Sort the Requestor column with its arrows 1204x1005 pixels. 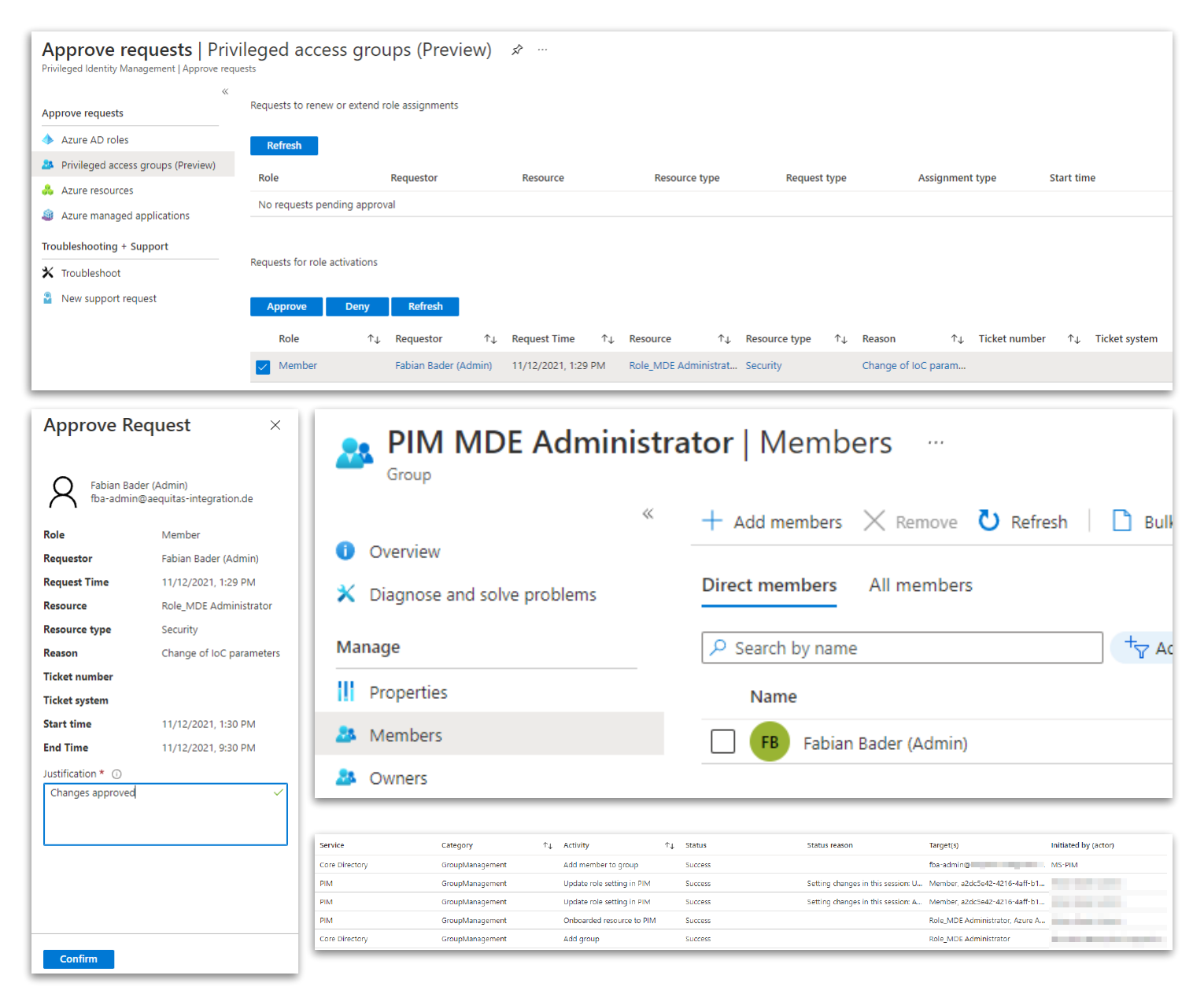[x=490, y=338]
